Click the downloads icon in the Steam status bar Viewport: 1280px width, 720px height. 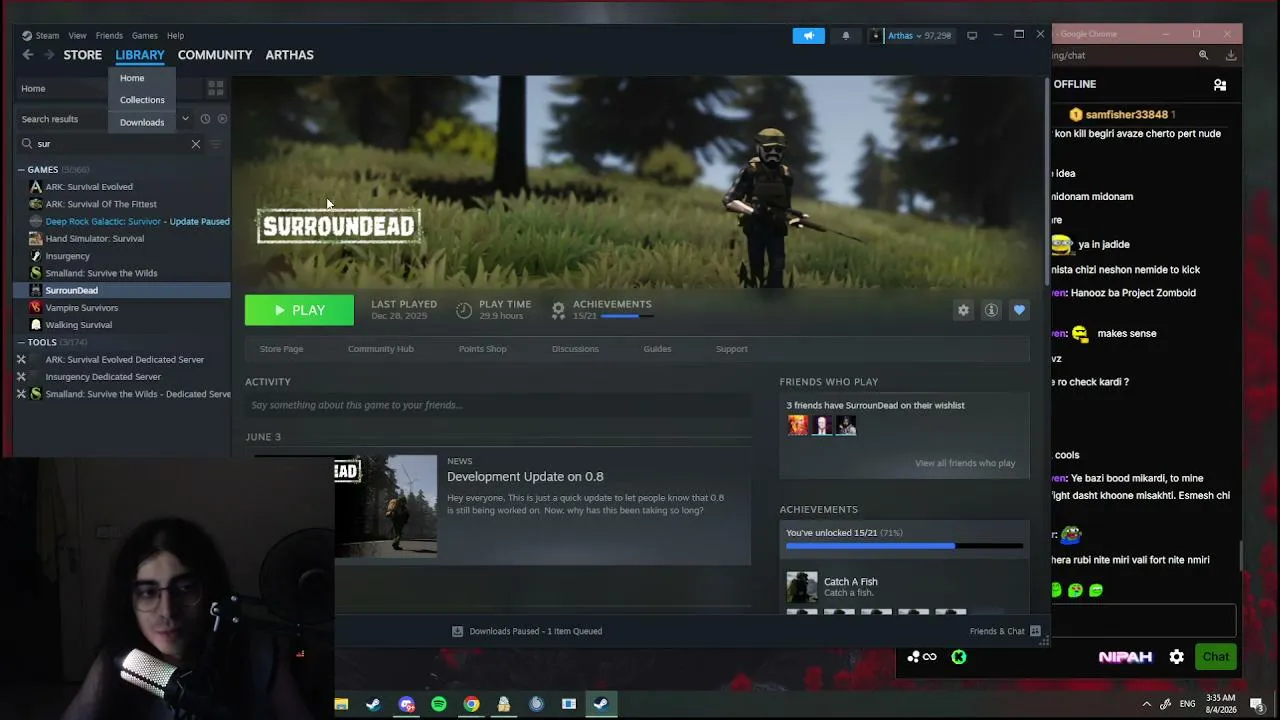tap(457, 631)
